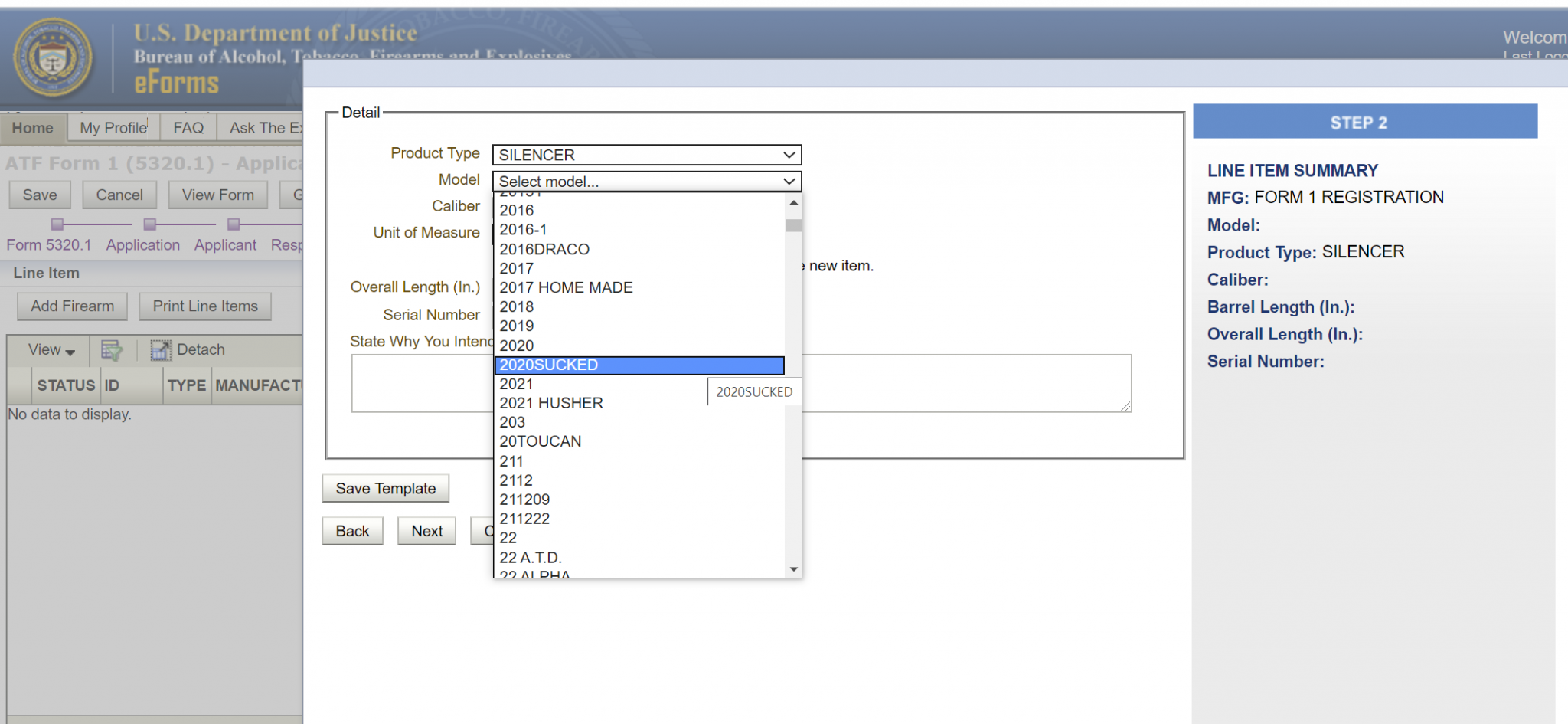
Task: Select model 203 option
Action: click(639, 422)
